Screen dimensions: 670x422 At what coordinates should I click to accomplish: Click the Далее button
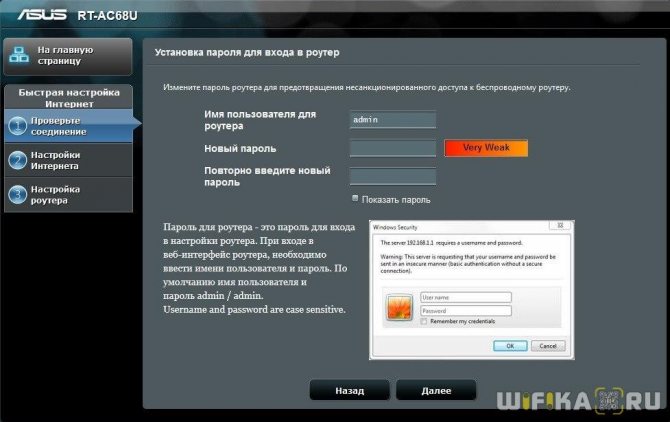pyautogui.click(x=436, y=390)
